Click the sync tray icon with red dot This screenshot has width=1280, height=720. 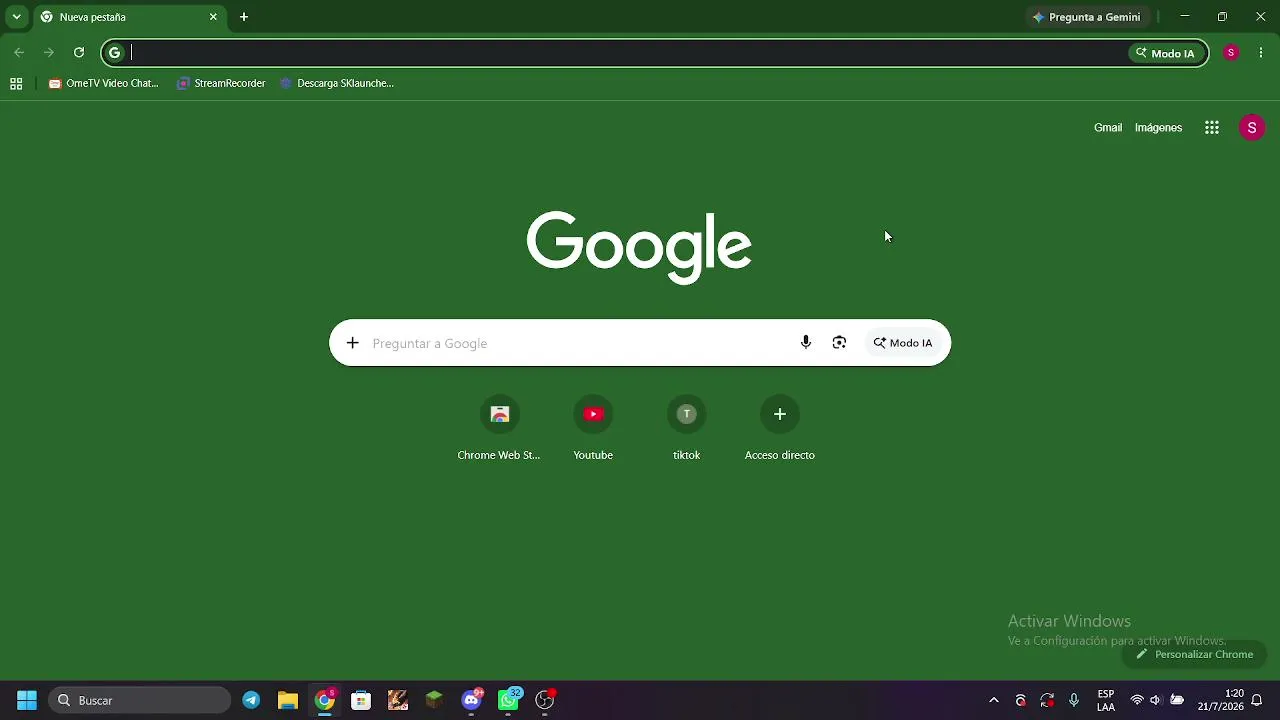coord(1047,701)
